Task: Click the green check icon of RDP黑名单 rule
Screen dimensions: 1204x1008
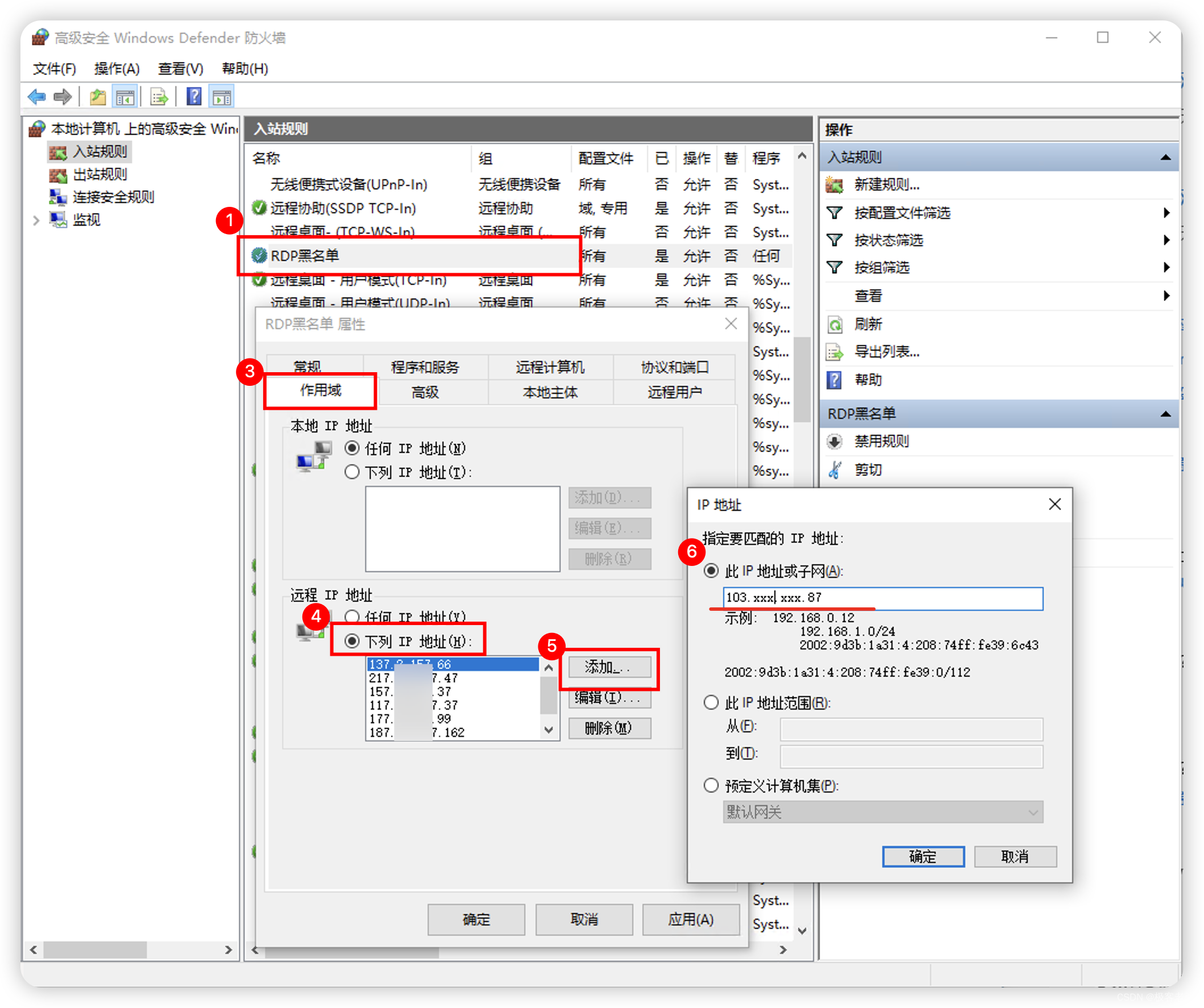Action: point(259,256)
